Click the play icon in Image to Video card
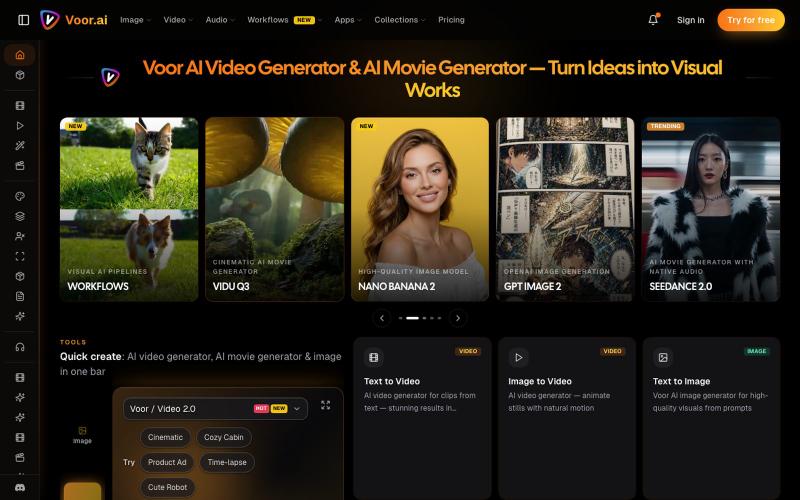 (x=518, y=357)
